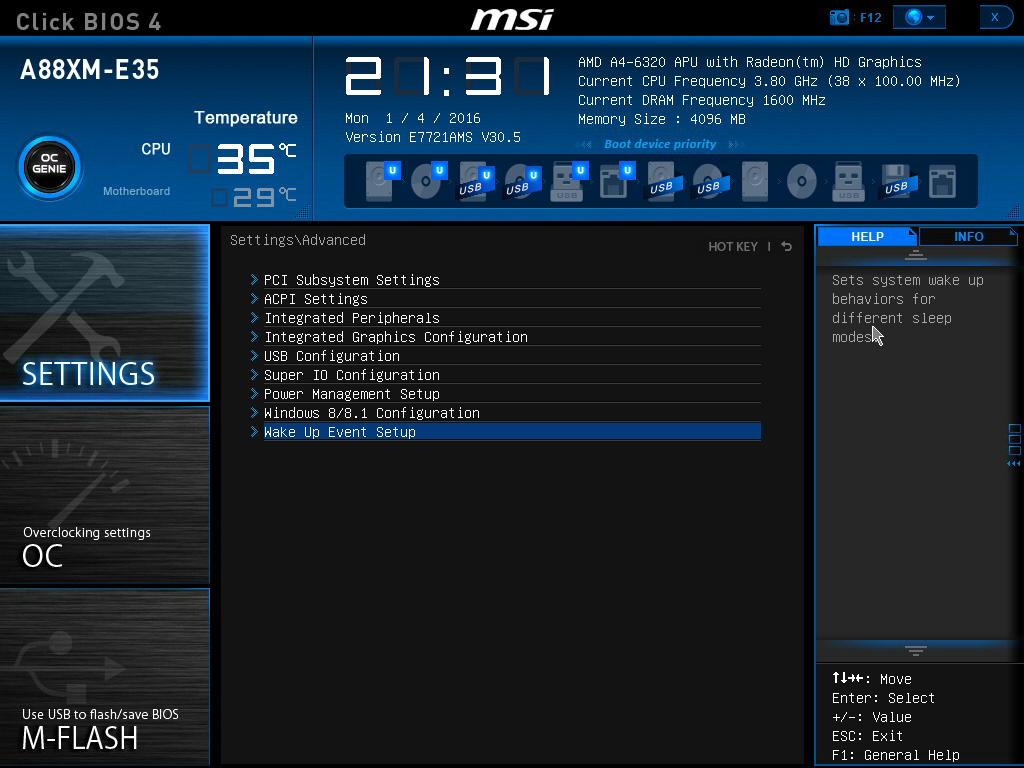Open the M-FLASH BIOS flash panel

coord(104,676)
